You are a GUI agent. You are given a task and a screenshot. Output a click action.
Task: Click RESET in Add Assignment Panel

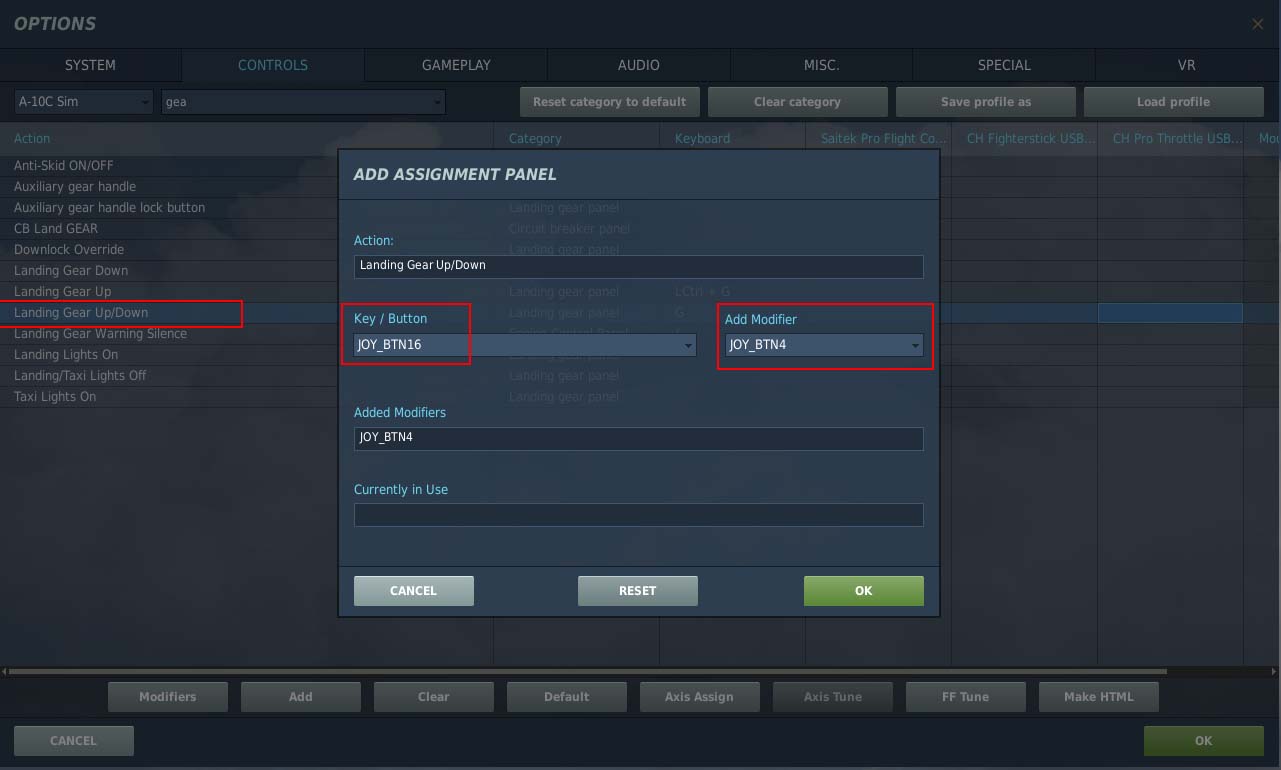tap(638, 591)
